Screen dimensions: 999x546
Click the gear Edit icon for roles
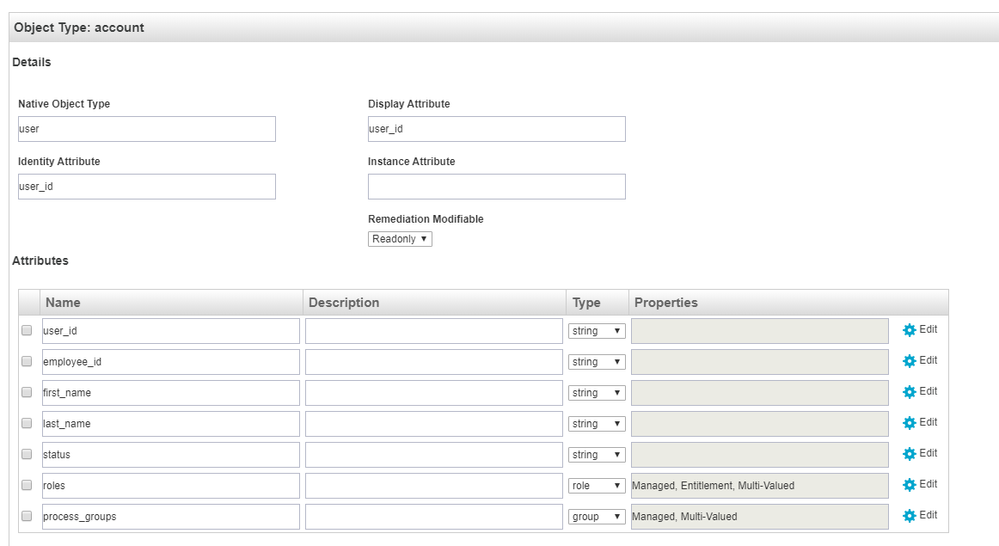click(909, 485)
